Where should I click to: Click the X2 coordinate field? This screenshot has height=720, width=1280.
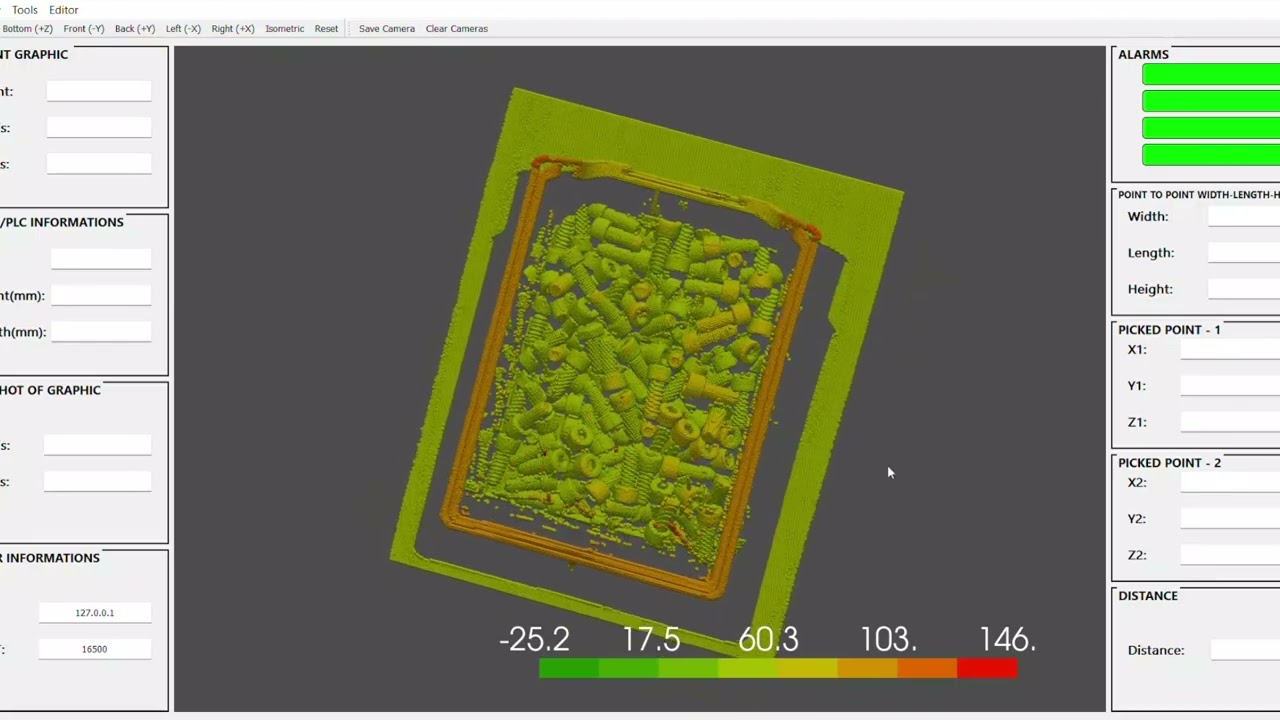coord(1230,482)
